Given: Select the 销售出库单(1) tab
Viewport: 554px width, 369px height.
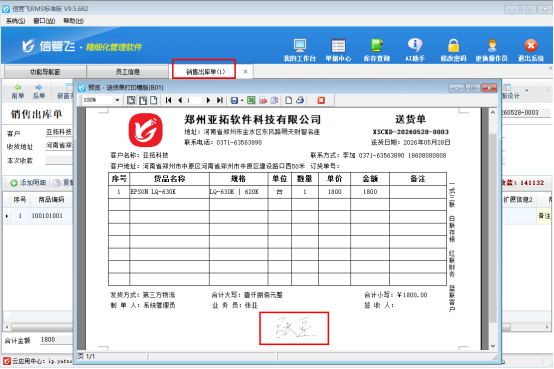Looking at the screenshot, I should 205,72.
